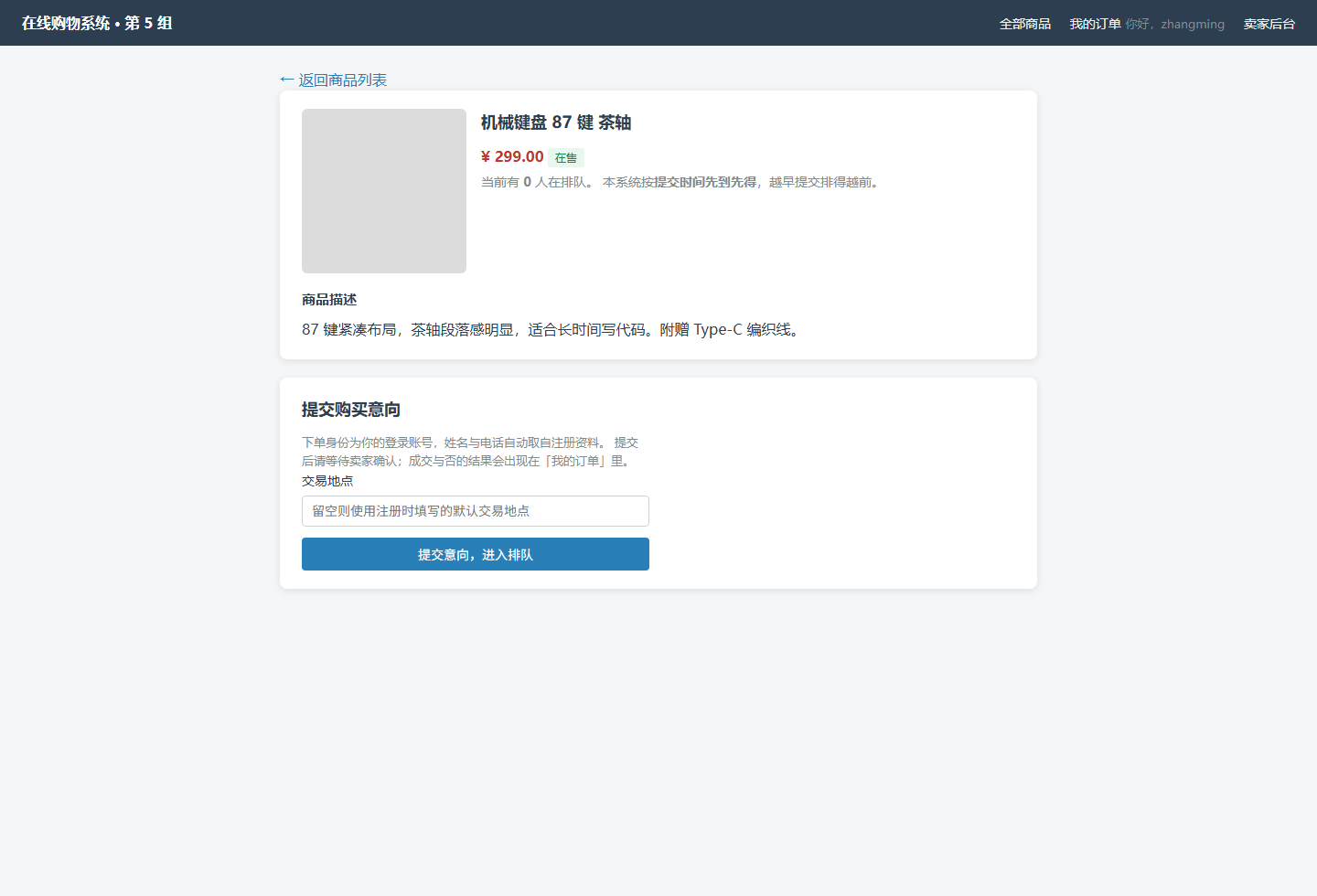Click the 提交意向，进入排队 button
The image size is (1317, 896).
tap(476, 554)
